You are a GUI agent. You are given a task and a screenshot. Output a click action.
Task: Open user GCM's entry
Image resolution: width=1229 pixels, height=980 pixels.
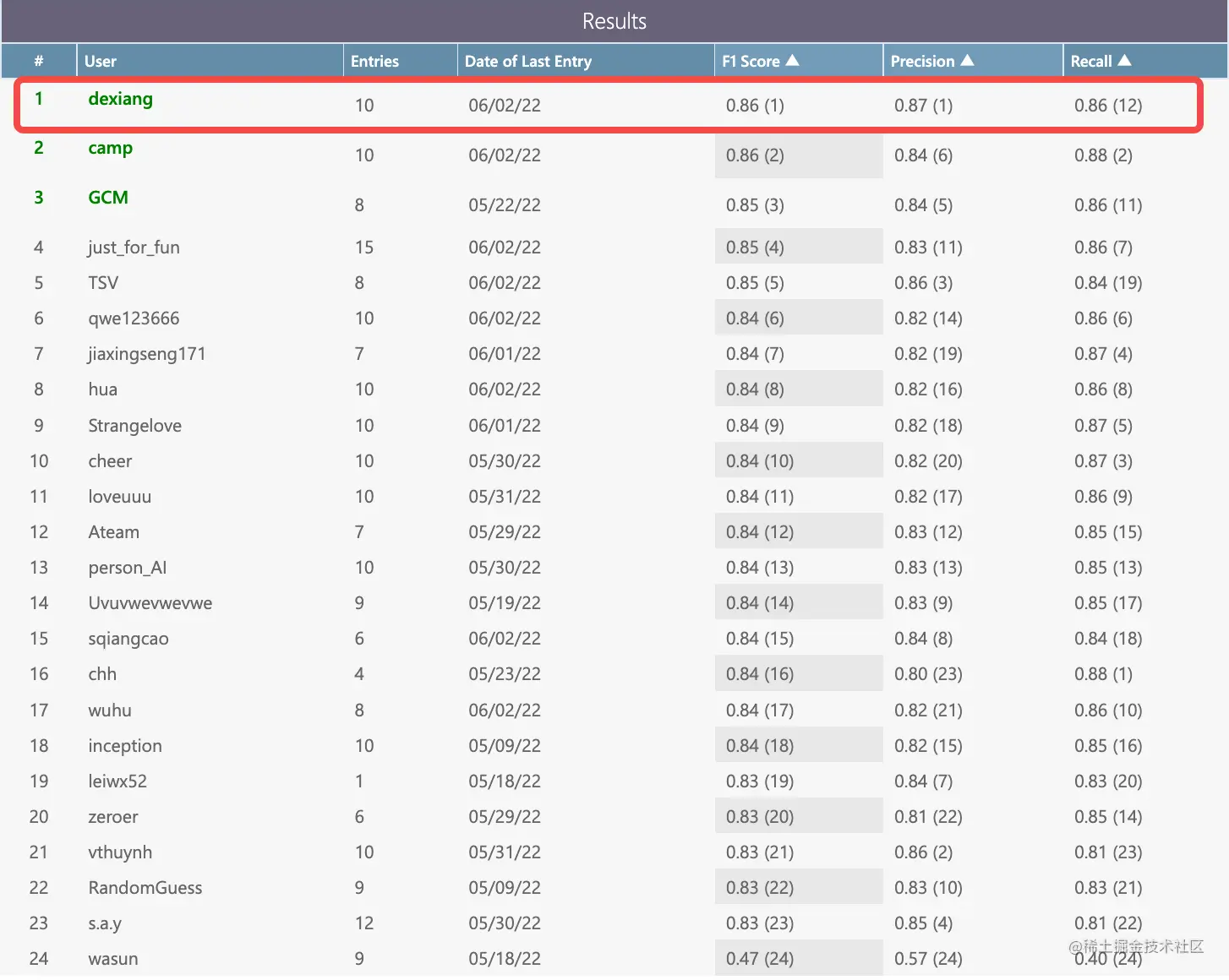pyautogui.click(x=108, y=198)
